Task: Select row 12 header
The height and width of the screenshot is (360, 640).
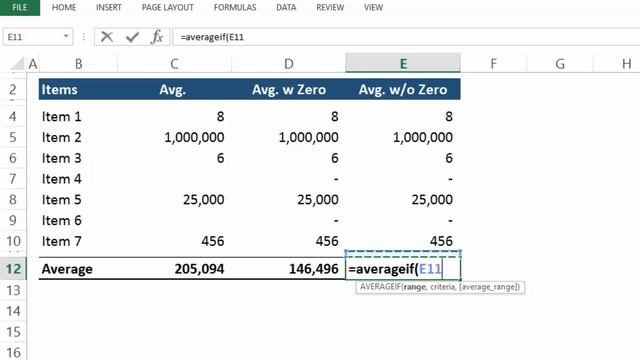Action: [x=13, y=269]
